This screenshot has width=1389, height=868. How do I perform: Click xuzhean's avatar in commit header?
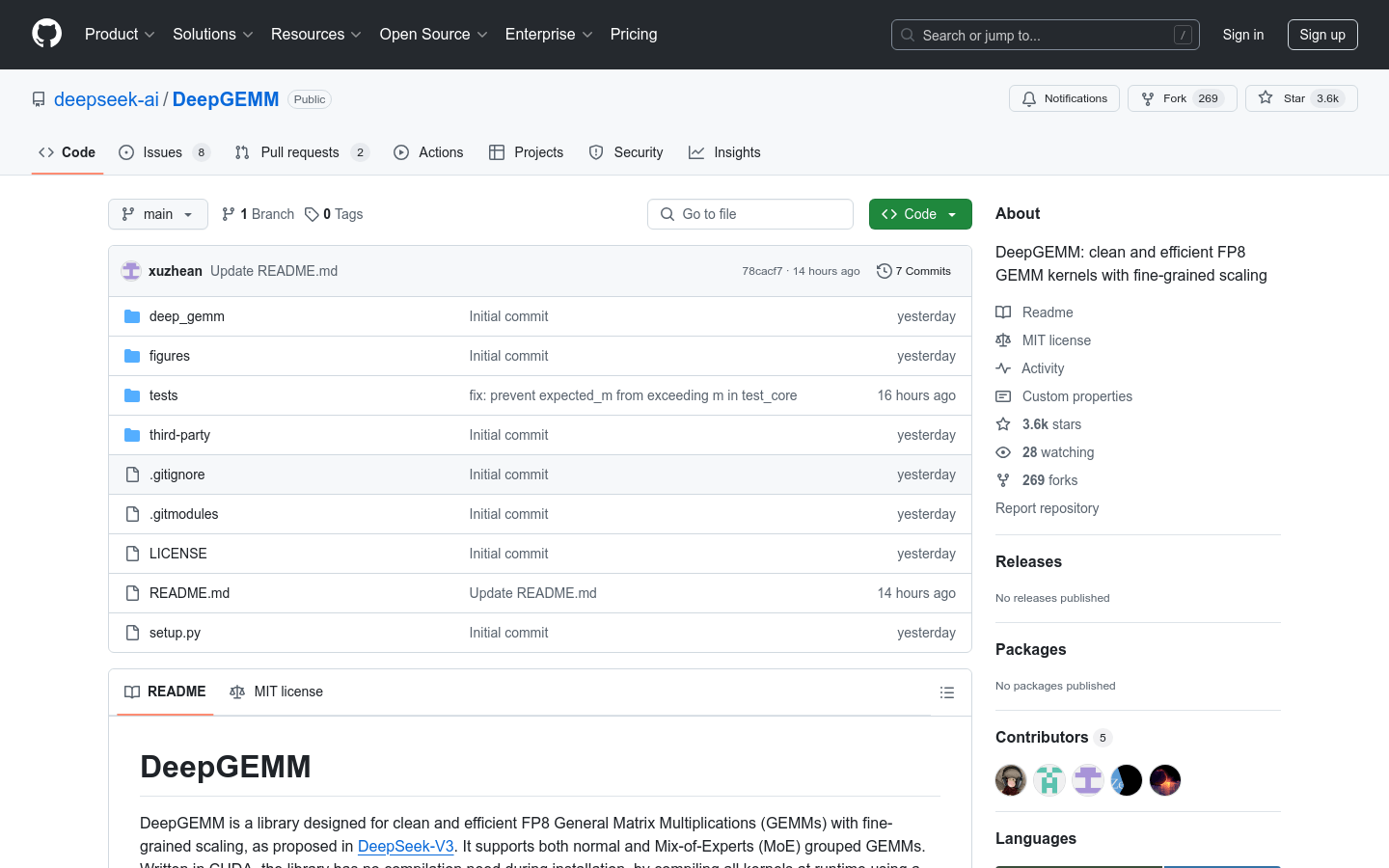tap(131, 271)
